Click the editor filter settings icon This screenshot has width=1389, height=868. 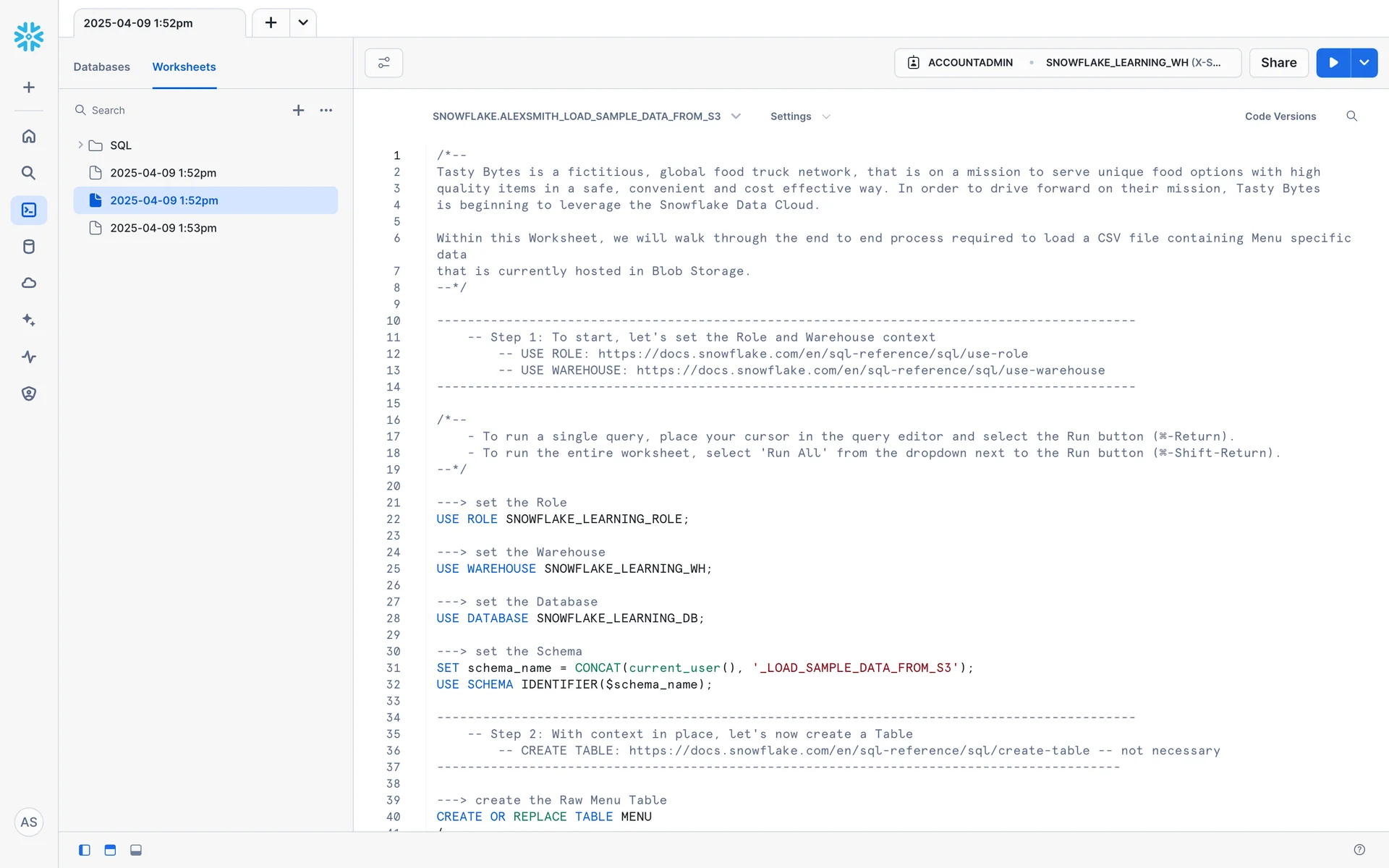(x=383, y=63)
